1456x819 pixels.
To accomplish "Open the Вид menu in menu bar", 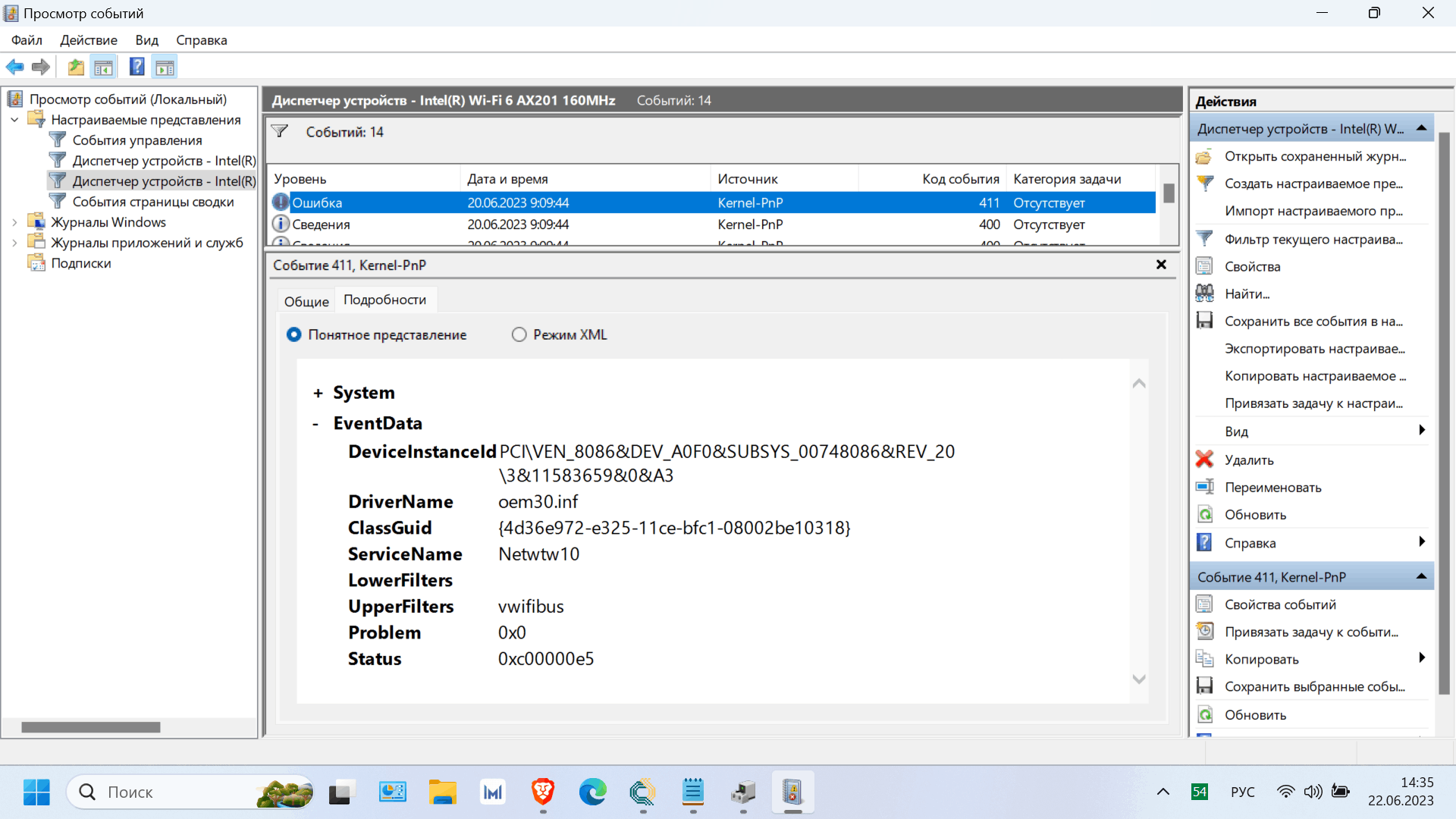I will pos(146,40).
